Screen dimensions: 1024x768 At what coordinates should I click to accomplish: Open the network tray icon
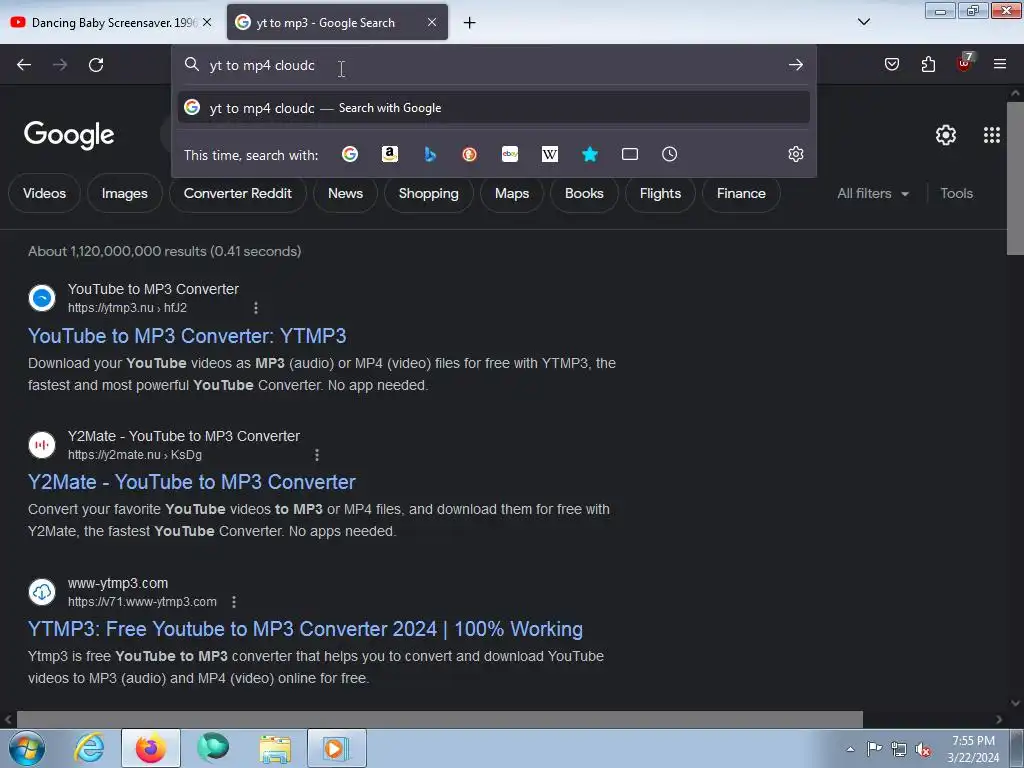click(x=899, y=749)
